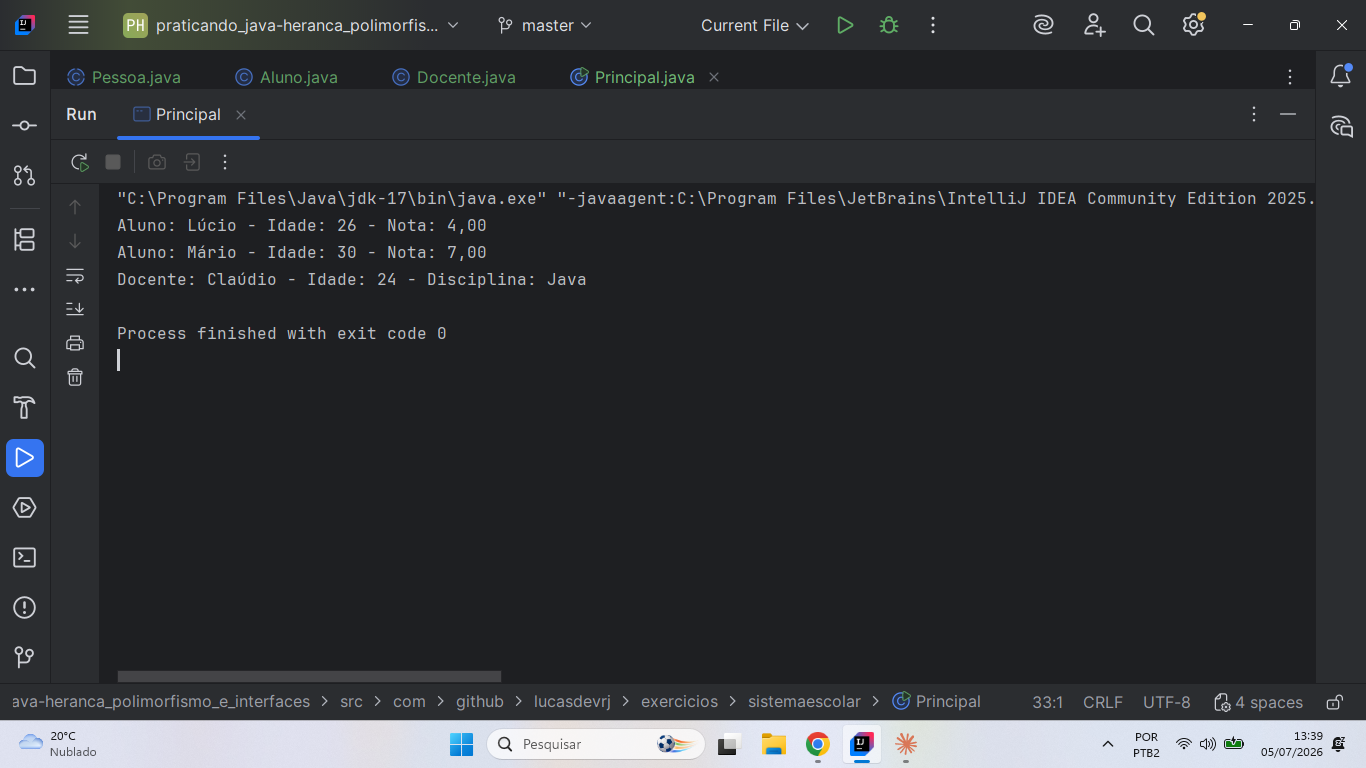Open the Build hammer tool window

click(x=25, y=408)
